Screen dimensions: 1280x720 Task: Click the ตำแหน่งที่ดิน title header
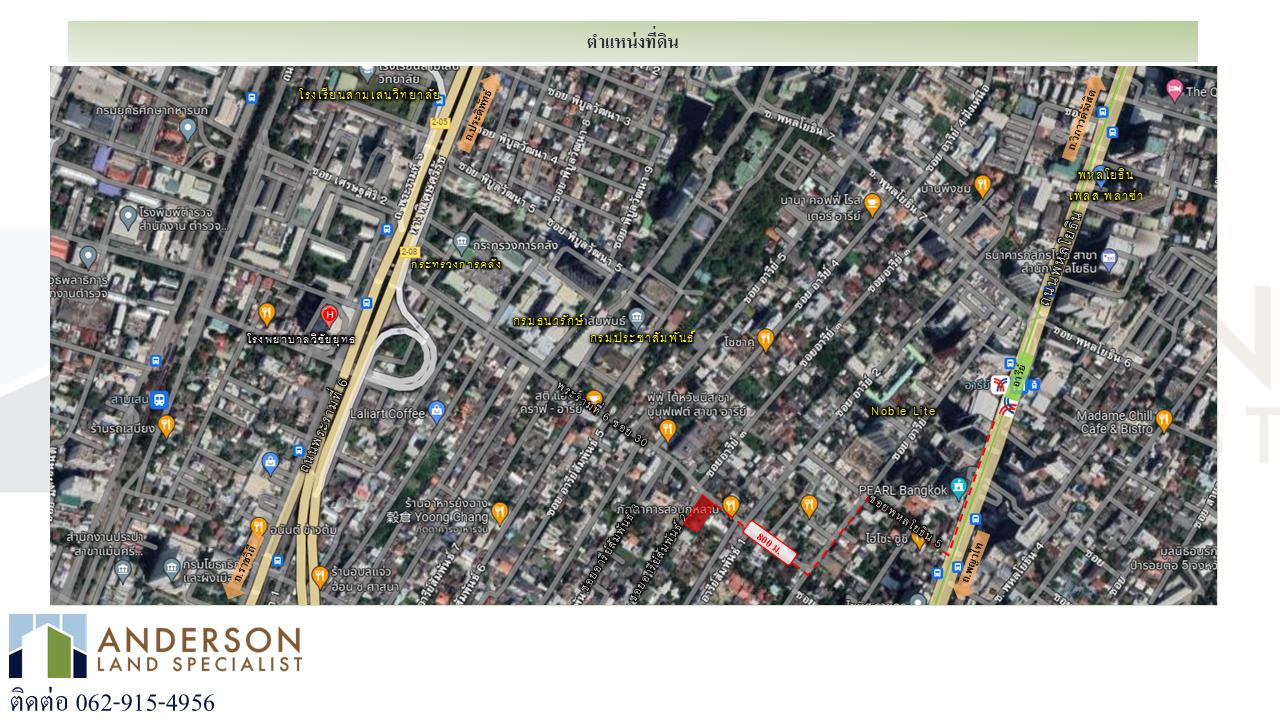633,42
